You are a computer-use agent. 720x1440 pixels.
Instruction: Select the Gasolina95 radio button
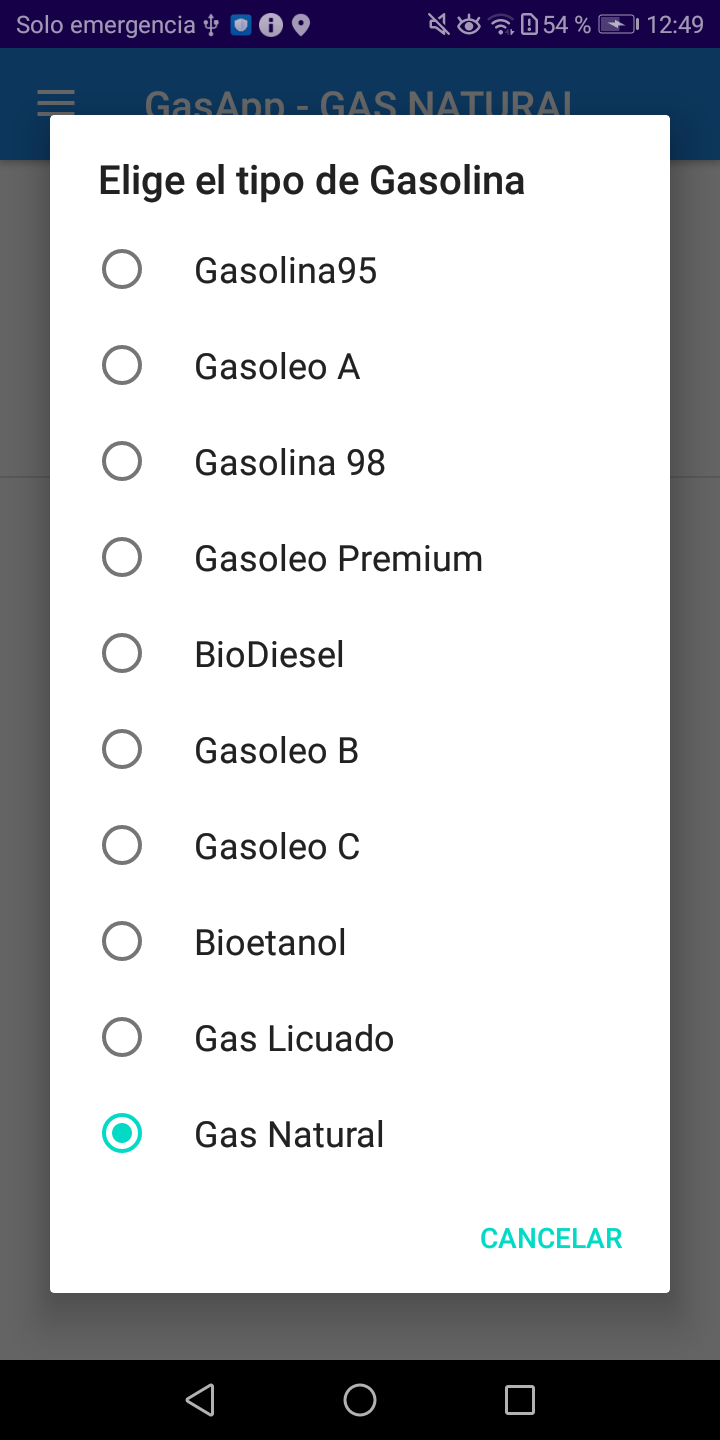click(122, 270)
